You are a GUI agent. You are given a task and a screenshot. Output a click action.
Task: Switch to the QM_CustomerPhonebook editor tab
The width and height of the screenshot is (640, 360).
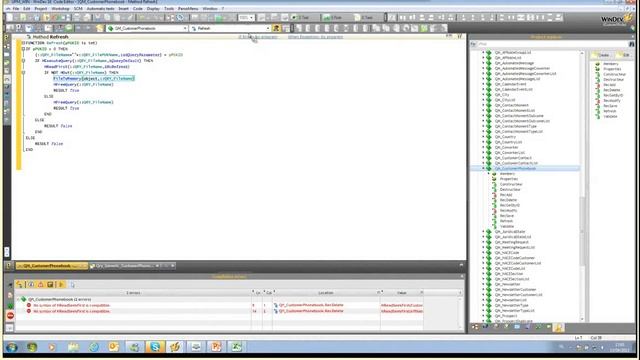pyautogui.click(x=51, y=266)
